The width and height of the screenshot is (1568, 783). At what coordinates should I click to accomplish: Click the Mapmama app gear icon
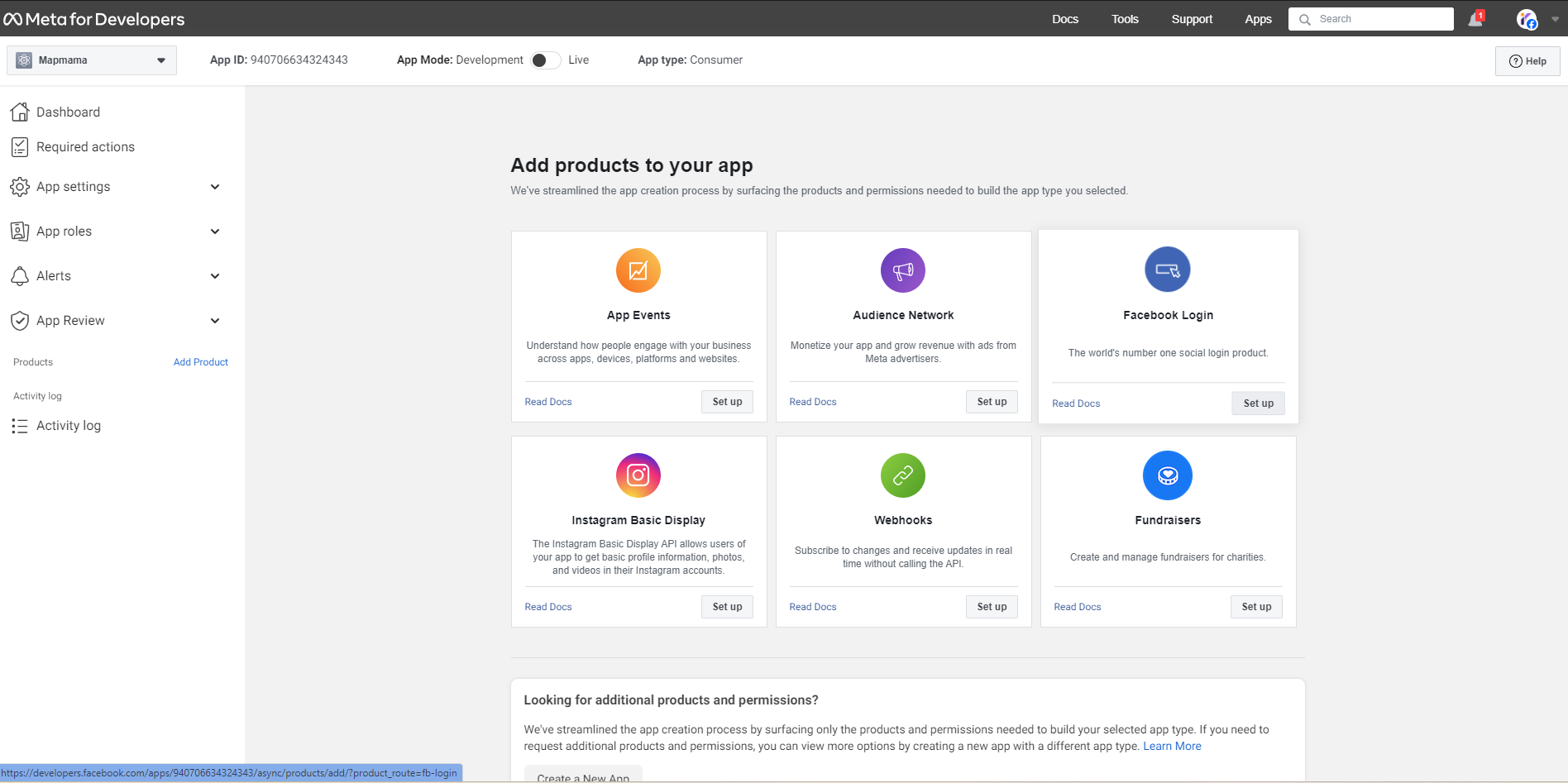[24, 60]
